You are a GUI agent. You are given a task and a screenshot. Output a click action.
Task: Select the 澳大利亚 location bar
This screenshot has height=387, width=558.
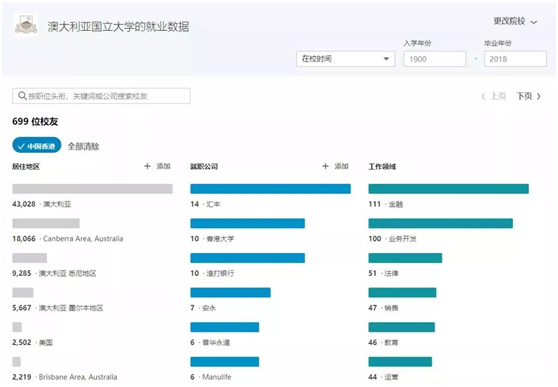93,189
